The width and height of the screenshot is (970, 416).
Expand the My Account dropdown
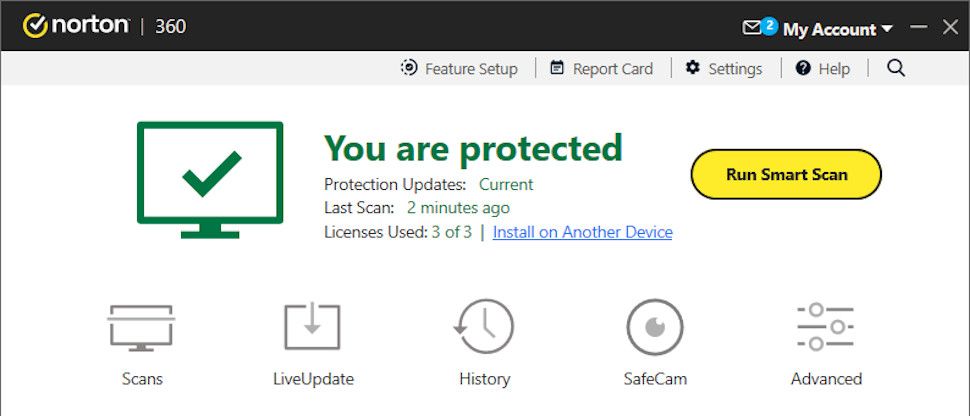tap(837, 29)
